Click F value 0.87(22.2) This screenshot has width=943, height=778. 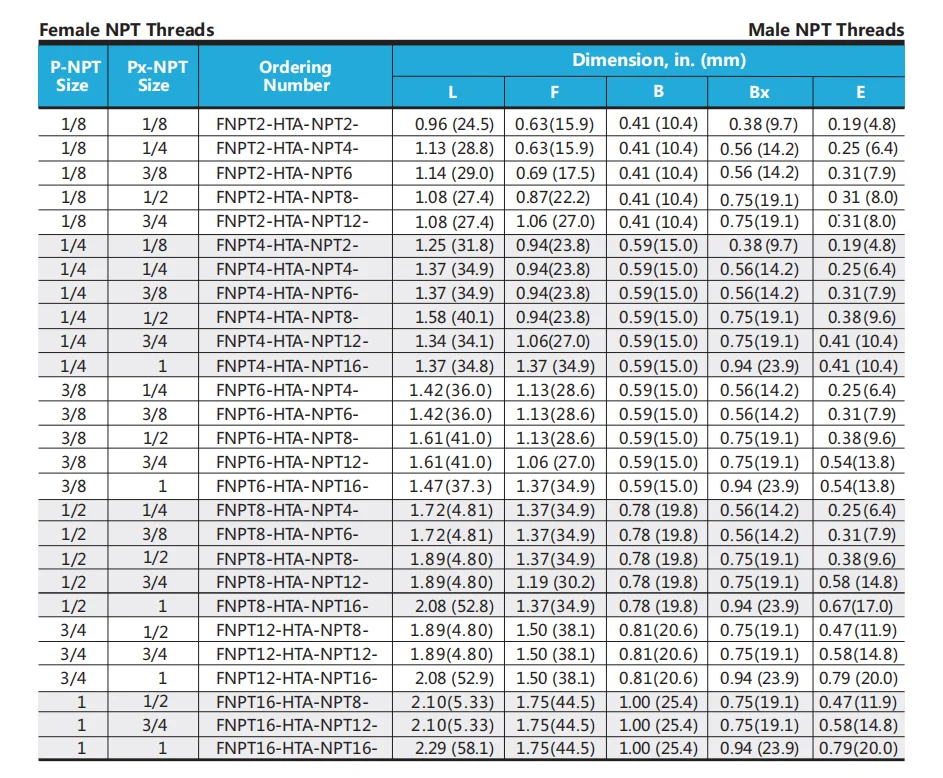tap(553, 197)
